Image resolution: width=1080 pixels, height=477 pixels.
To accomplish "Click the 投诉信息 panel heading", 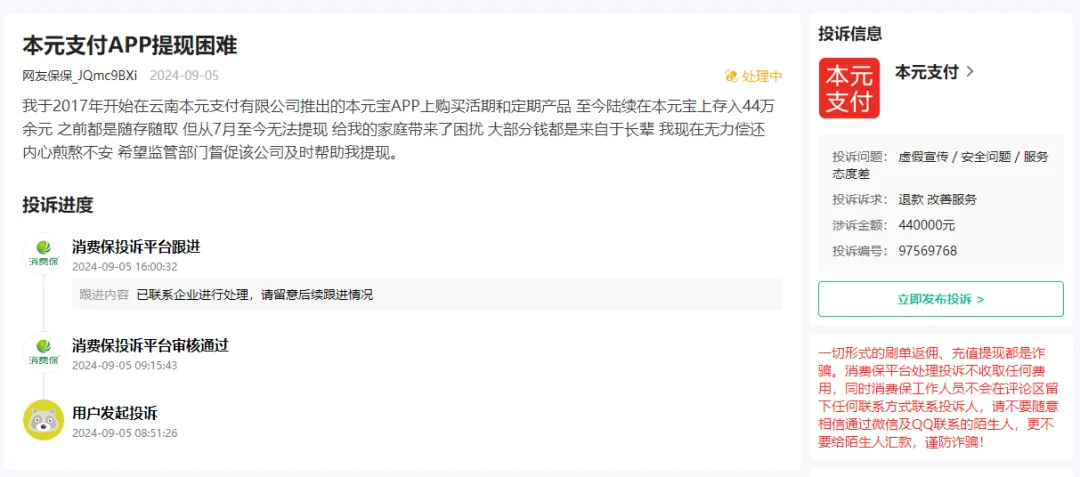I will pyautogui.click(x=850, y=33).
